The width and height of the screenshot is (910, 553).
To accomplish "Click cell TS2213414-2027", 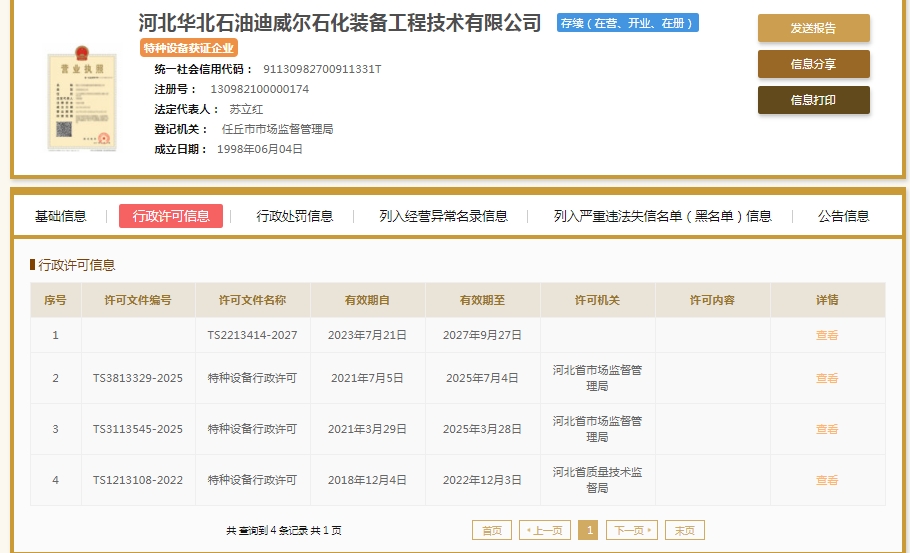I will 252,335.
